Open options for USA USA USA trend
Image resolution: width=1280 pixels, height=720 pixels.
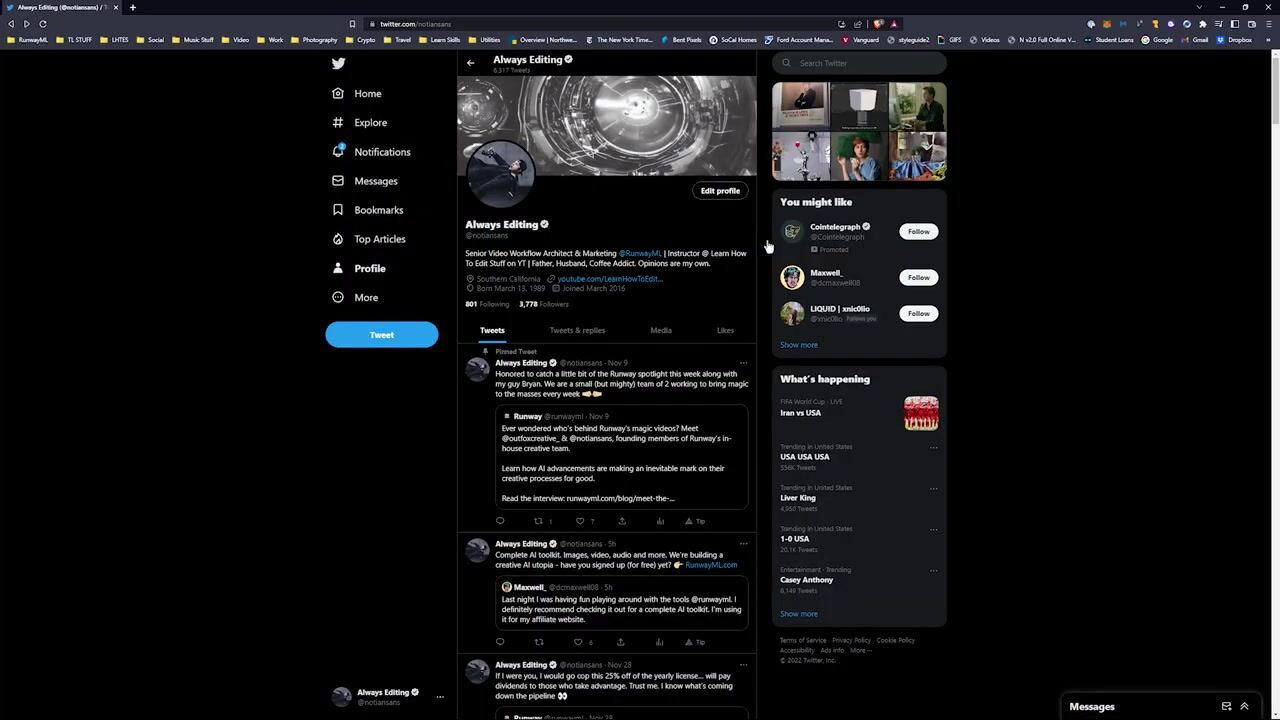click(933, 448)
